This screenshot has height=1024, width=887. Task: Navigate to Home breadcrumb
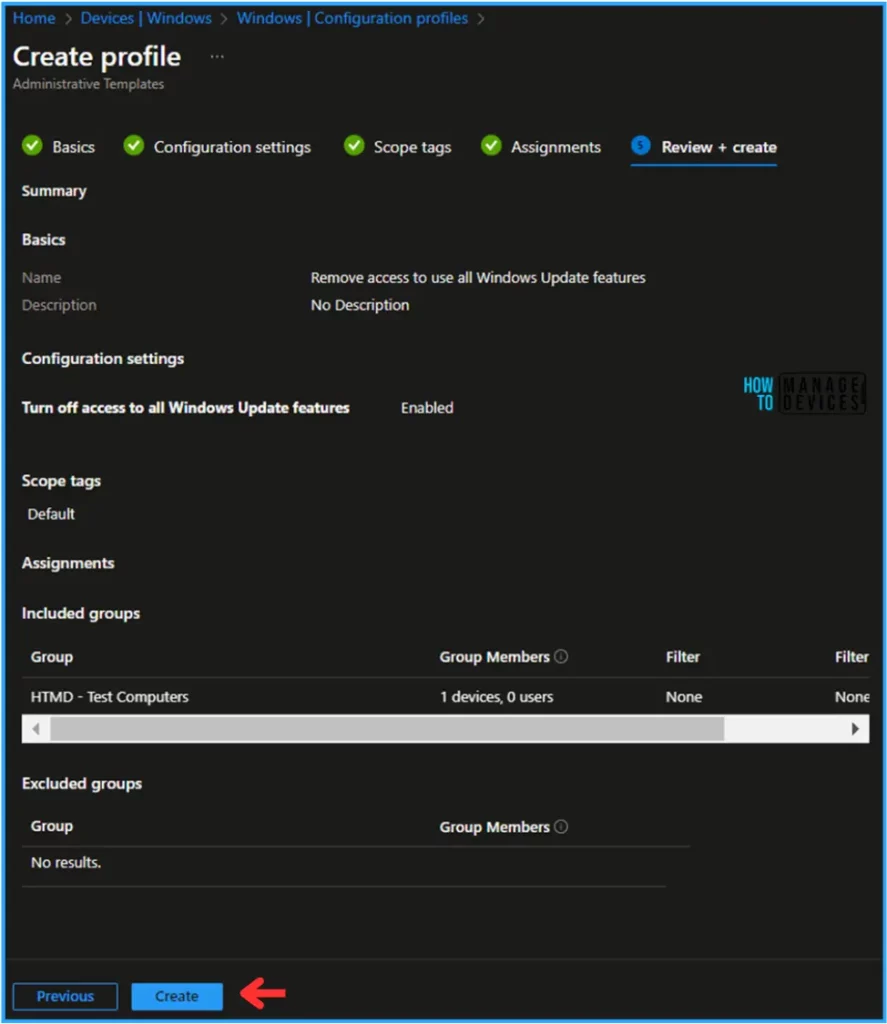pyautogui.click(x=34, y=18)
